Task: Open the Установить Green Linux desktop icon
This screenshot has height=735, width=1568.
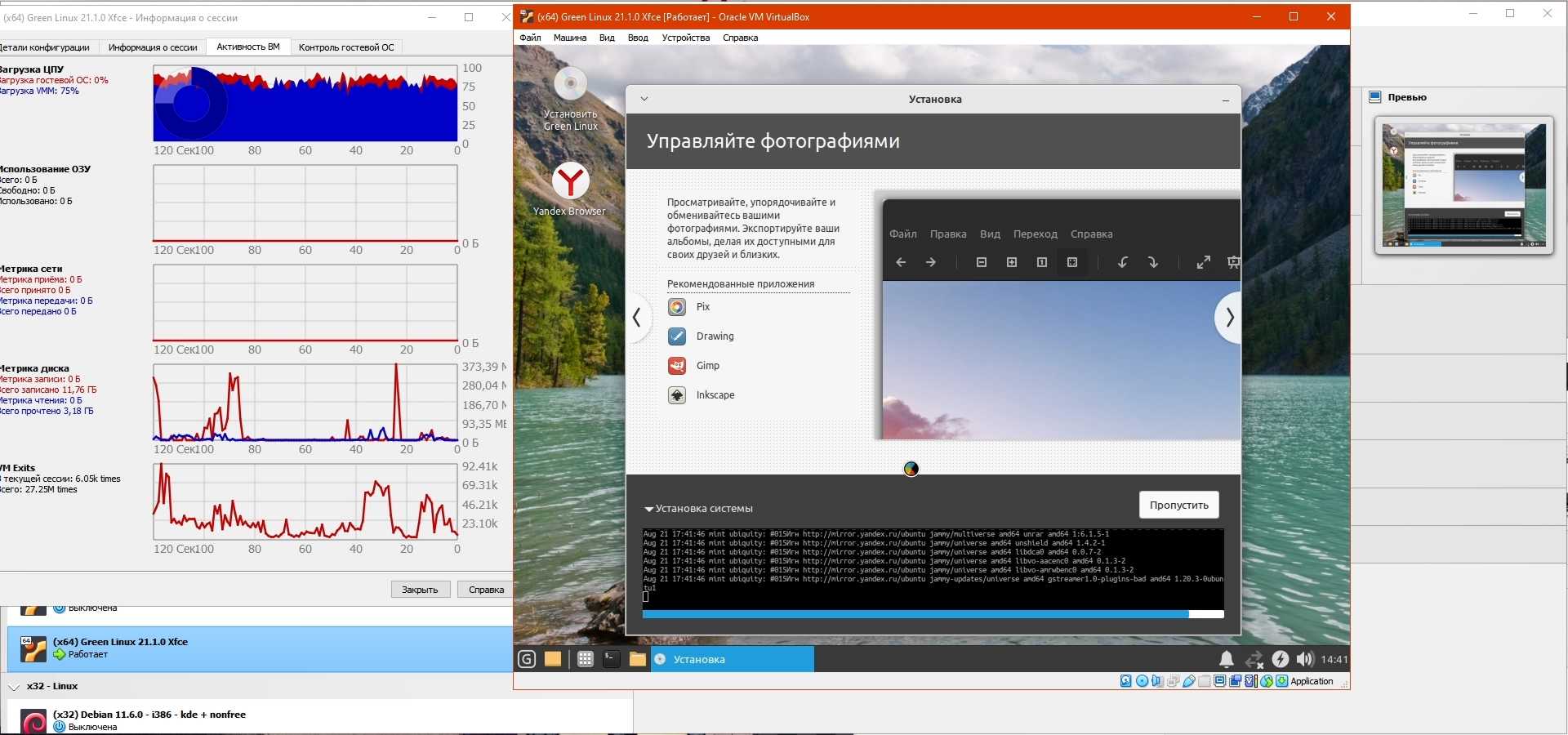Action: point(570,99)
